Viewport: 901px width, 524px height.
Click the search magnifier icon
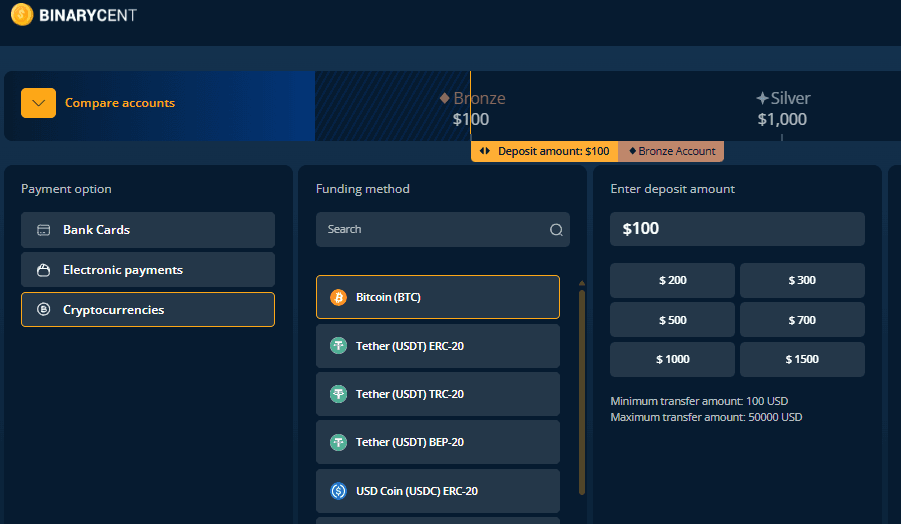[556, 230]
